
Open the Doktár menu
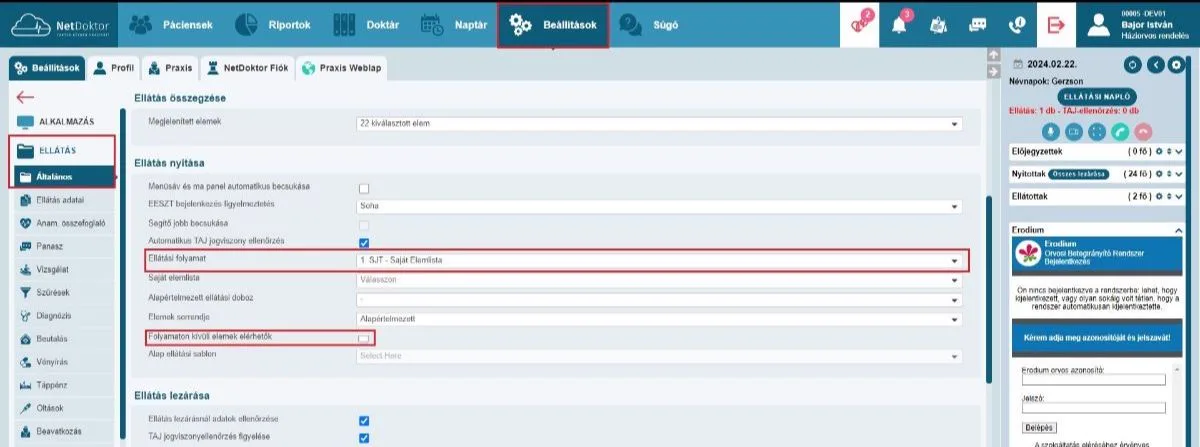tap(365, 25)
